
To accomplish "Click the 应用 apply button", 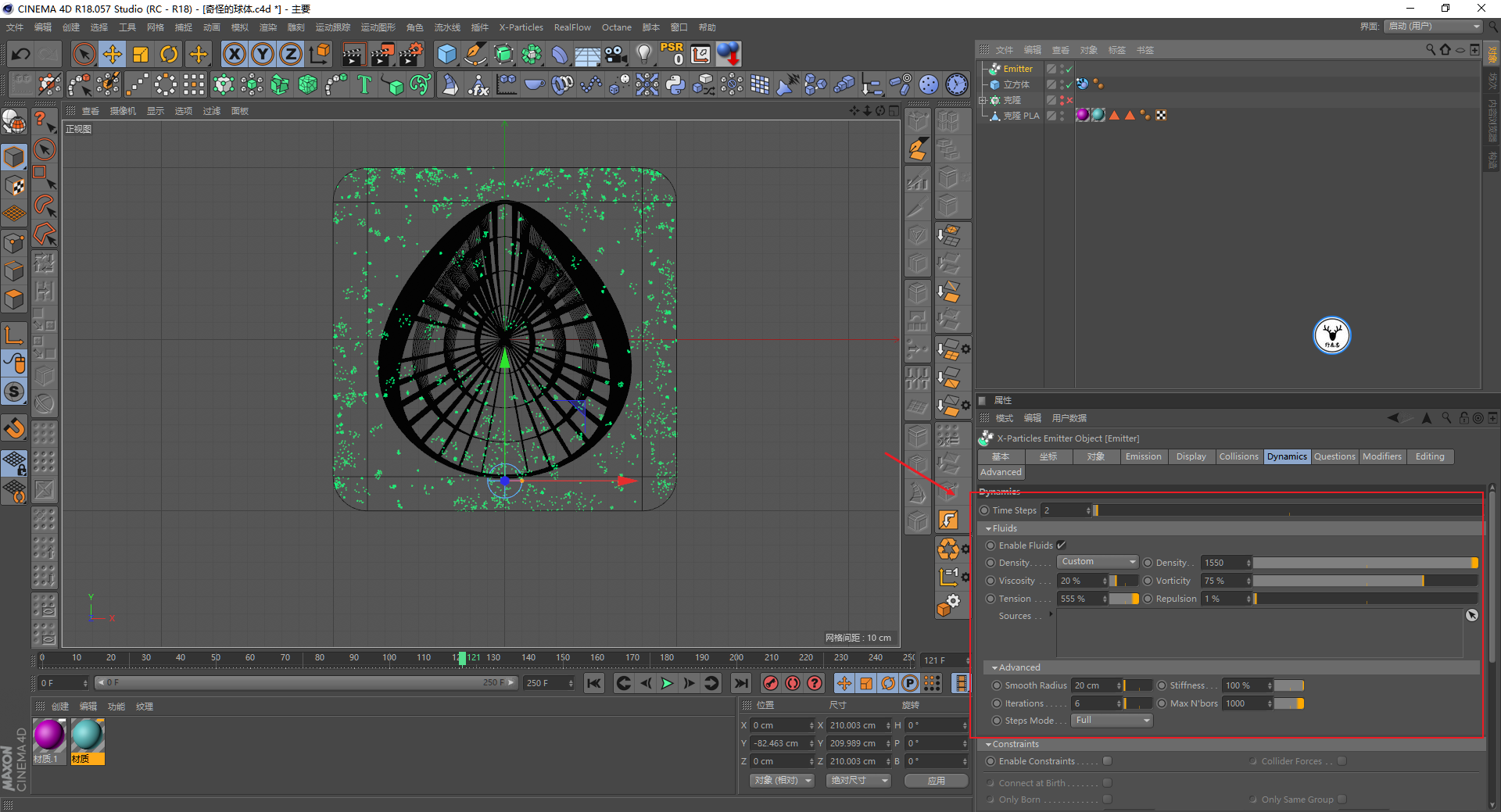I will [937, 781].
